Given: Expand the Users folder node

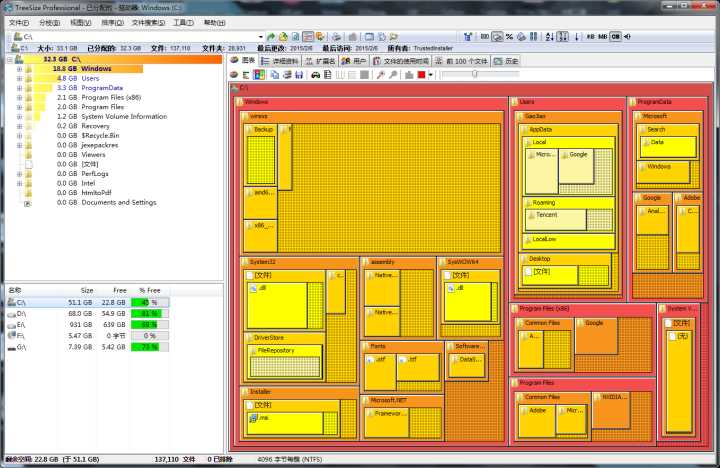Looking at the screenshot, I should pyautogui.click(x=19, y=79).
